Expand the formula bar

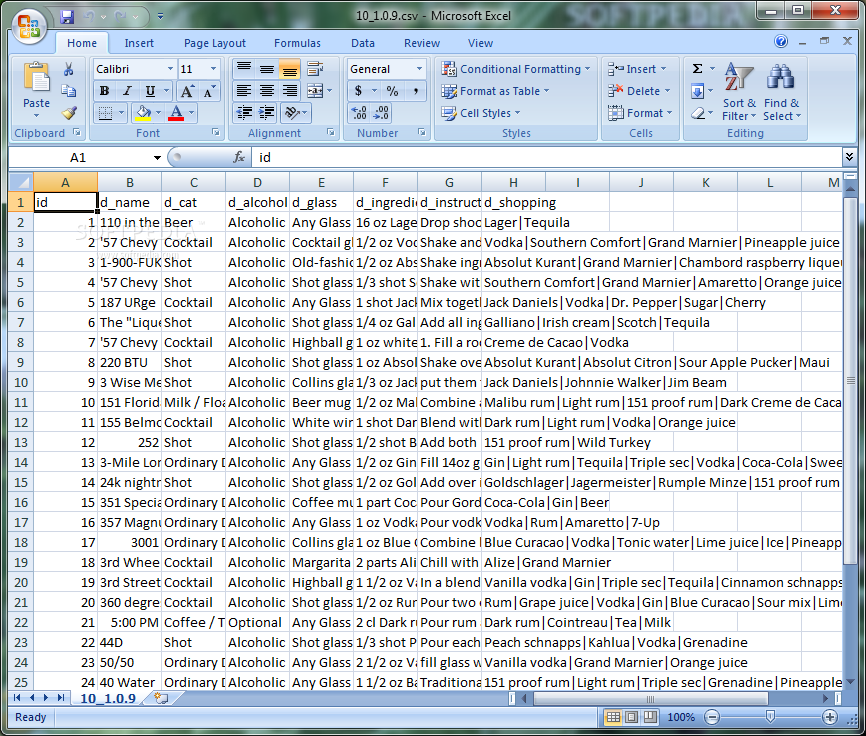point(849,157)
